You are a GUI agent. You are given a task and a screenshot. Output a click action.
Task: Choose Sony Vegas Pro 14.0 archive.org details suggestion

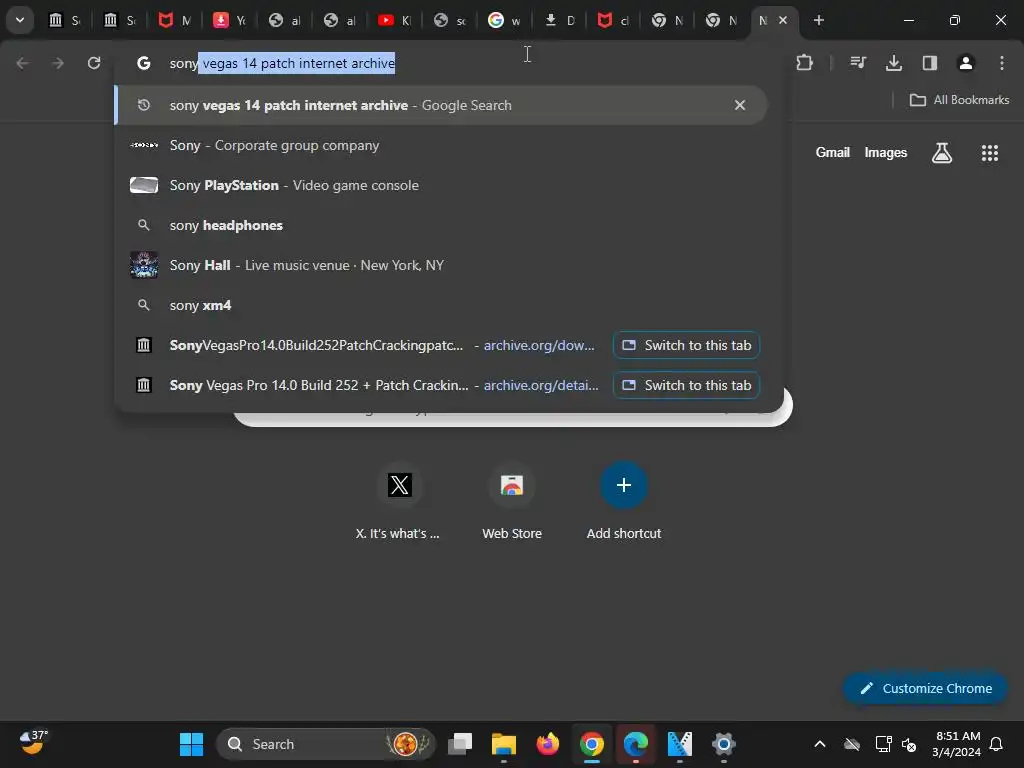(384, 385)
